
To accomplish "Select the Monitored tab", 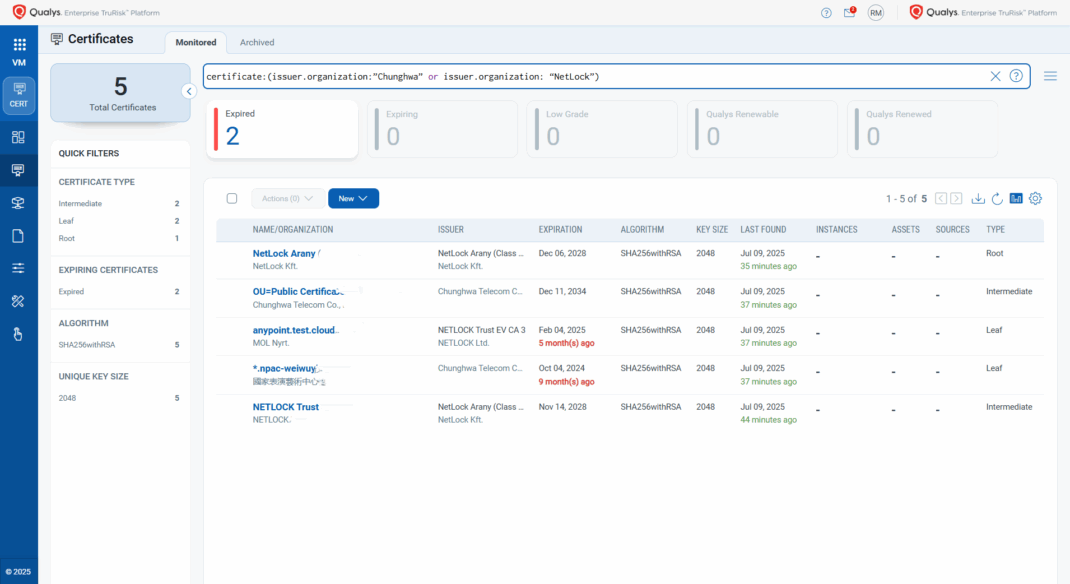I will point(195,42).
